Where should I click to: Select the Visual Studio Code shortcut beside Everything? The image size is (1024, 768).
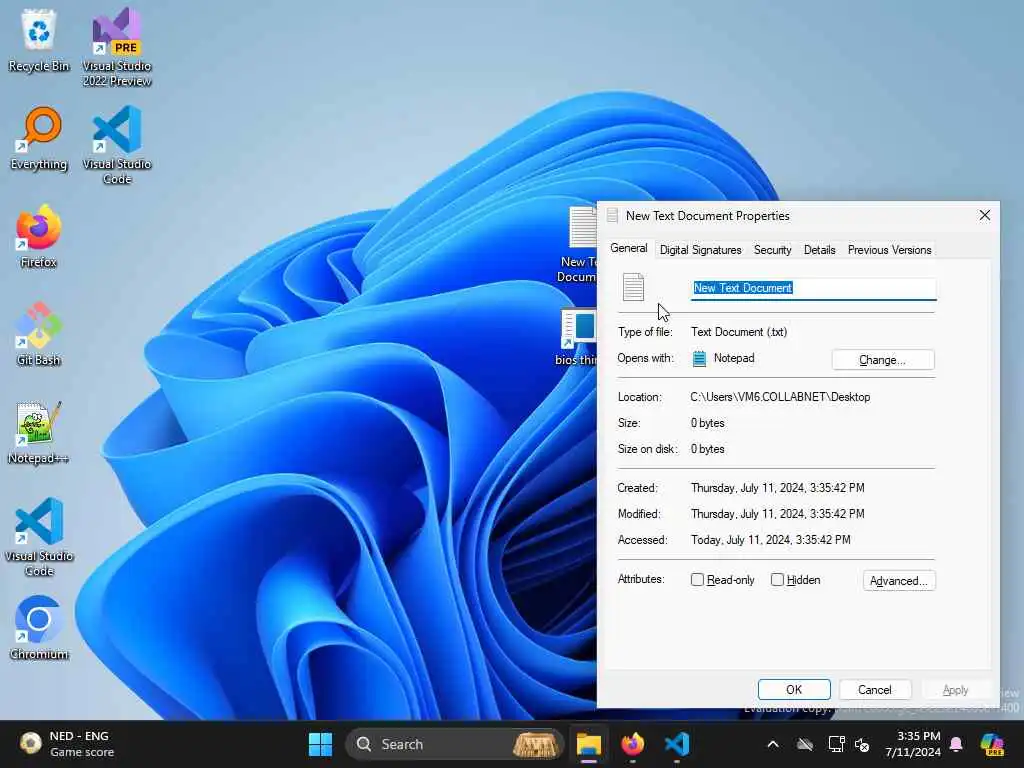pyautogui.click(x=117, y=145)
